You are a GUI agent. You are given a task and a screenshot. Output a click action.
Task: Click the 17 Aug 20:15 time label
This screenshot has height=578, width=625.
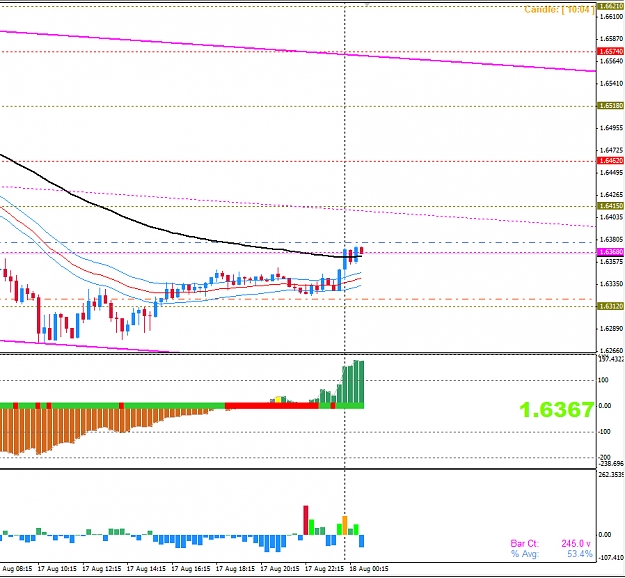[280, 569]
